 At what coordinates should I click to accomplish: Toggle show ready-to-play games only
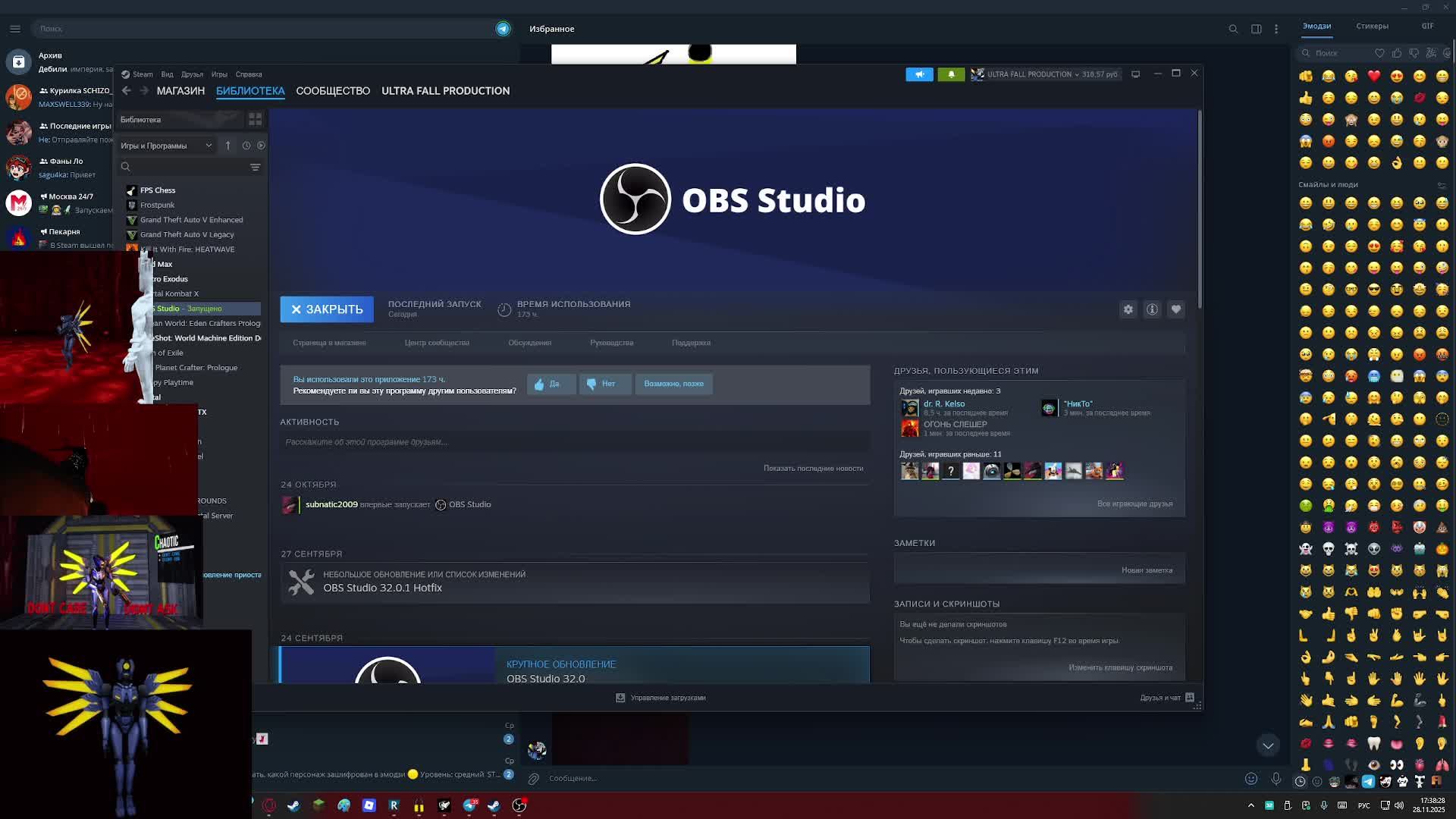click(x=261, y=146)
